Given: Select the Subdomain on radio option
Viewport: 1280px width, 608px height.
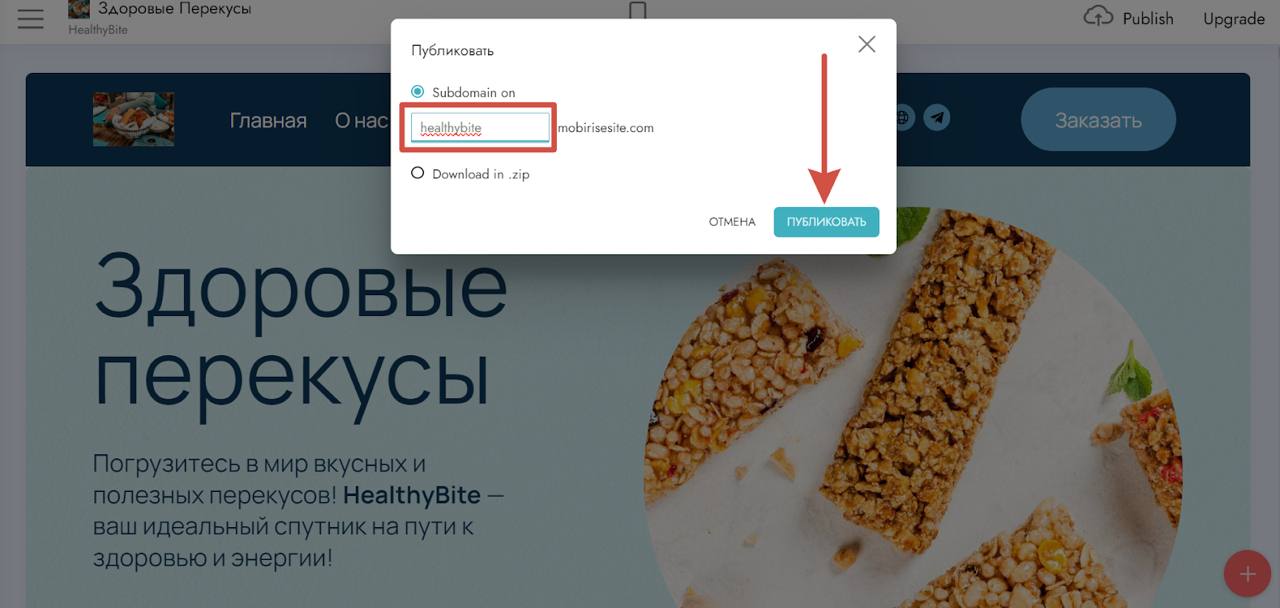Looking at the screenshot, I should coord(418,92).
